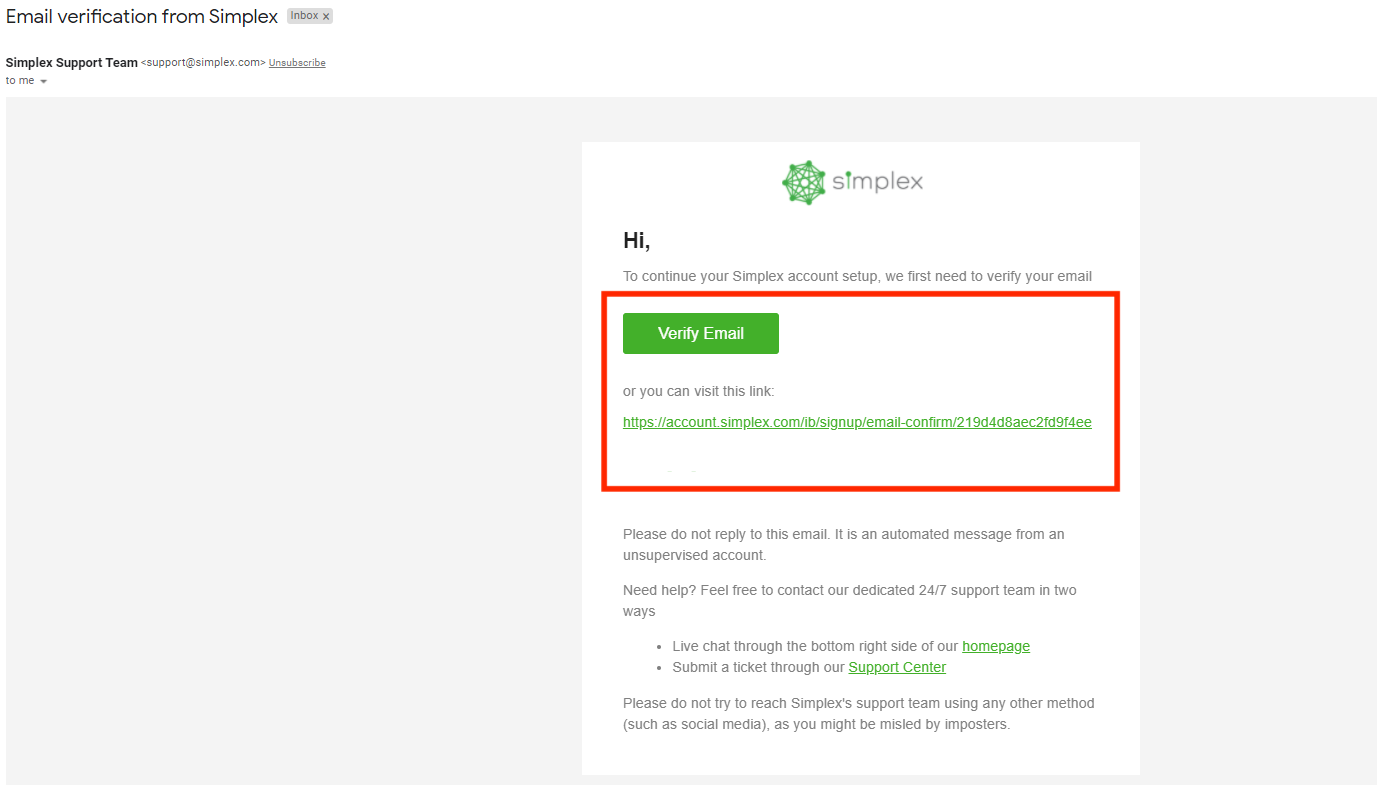Click the Inbox label chip
The width and height of the screenshot is (1377, 785).
[x=305, y=15]
